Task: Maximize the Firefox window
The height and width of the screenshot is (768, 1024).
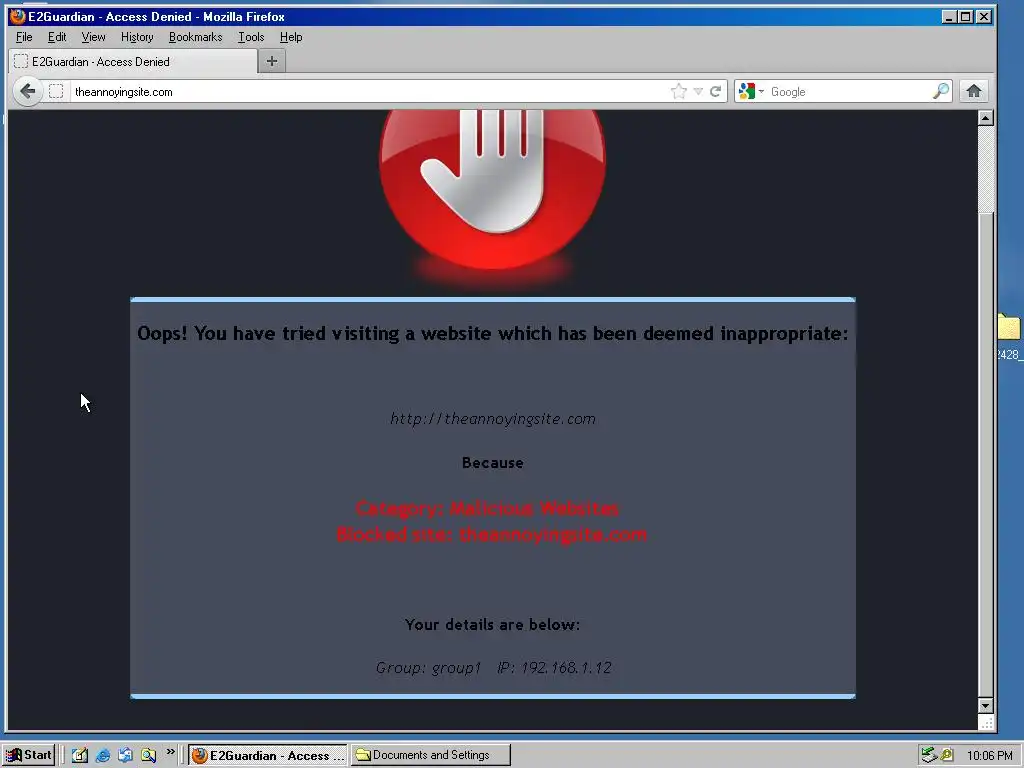Action: click(x=966, y=16)
